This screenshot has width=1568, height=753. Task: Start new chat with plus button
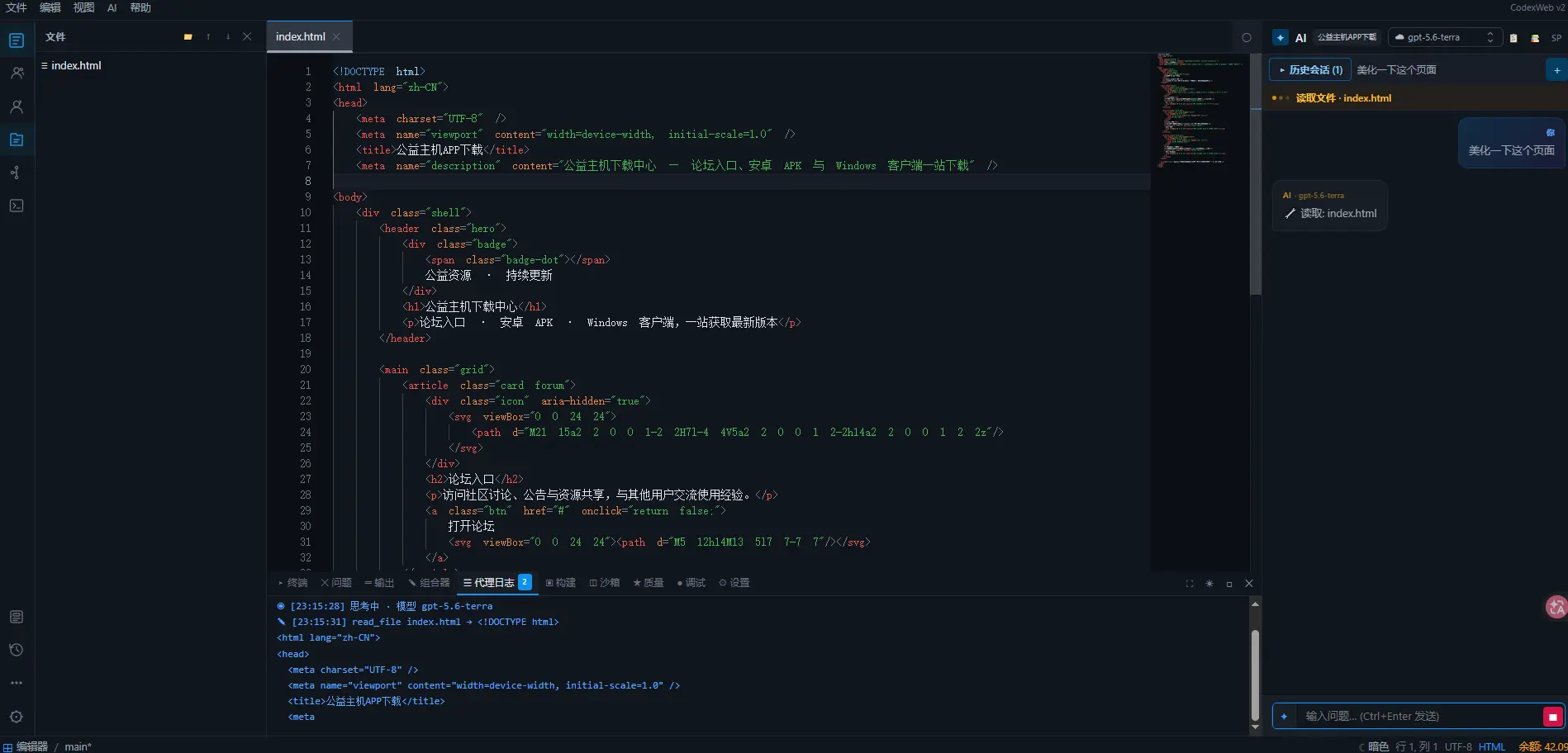pyautogui.click(x=1556, y=70)
